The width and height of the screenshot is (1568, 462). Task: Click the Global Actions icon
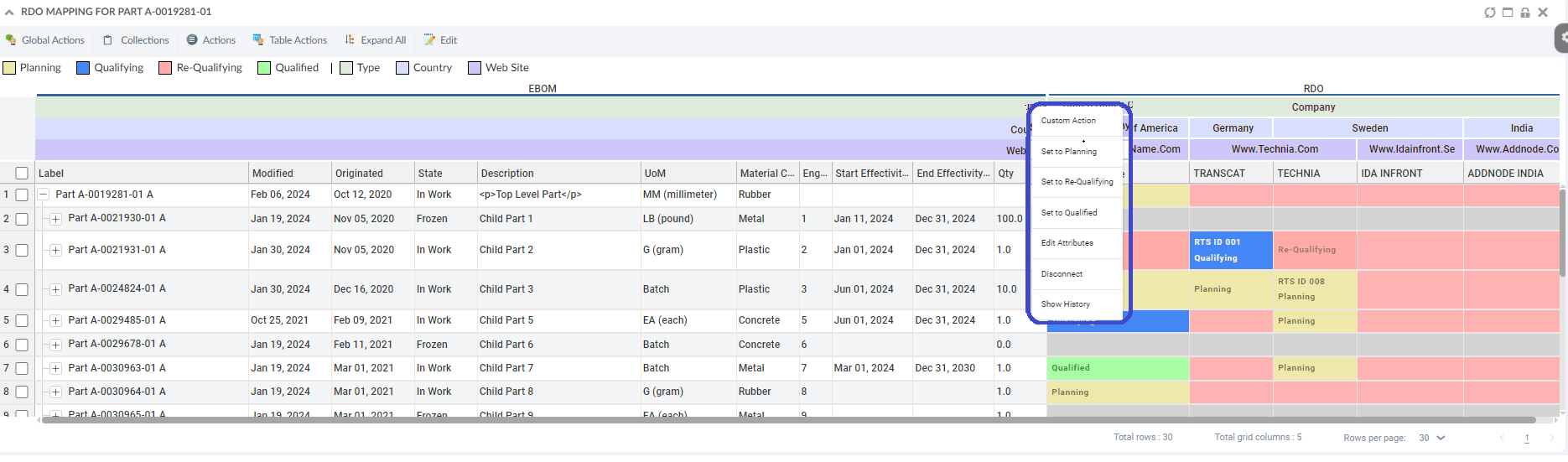pos(11,40)
